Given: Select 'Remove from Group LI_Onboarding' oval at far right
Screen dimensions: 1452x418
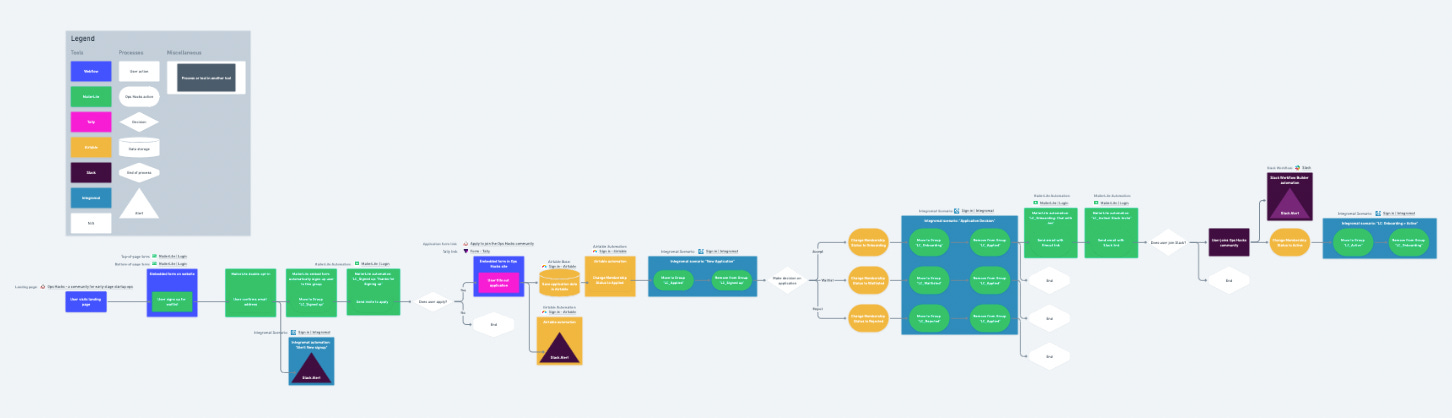Looking at the screenshot, I should 1407,242.
